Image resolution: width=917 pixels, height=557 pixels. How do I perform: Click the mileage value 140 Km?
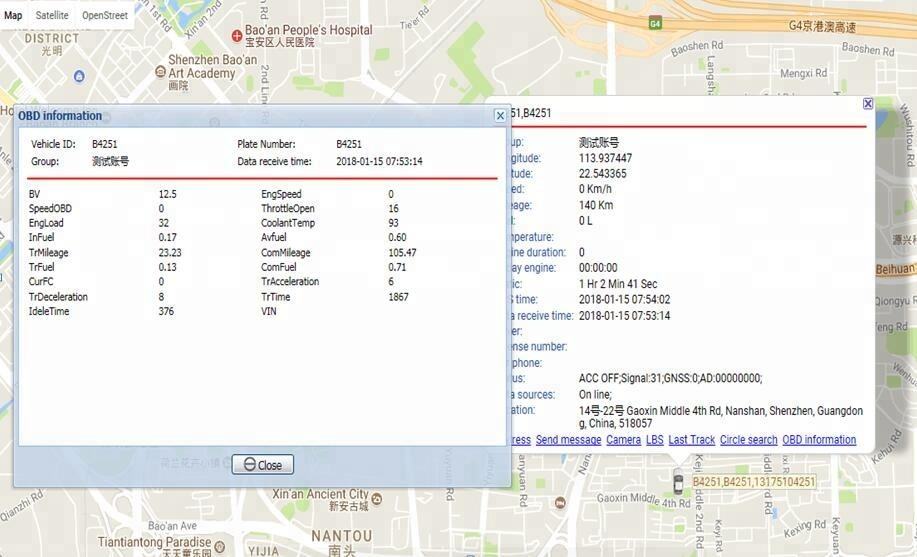[596, 205]
